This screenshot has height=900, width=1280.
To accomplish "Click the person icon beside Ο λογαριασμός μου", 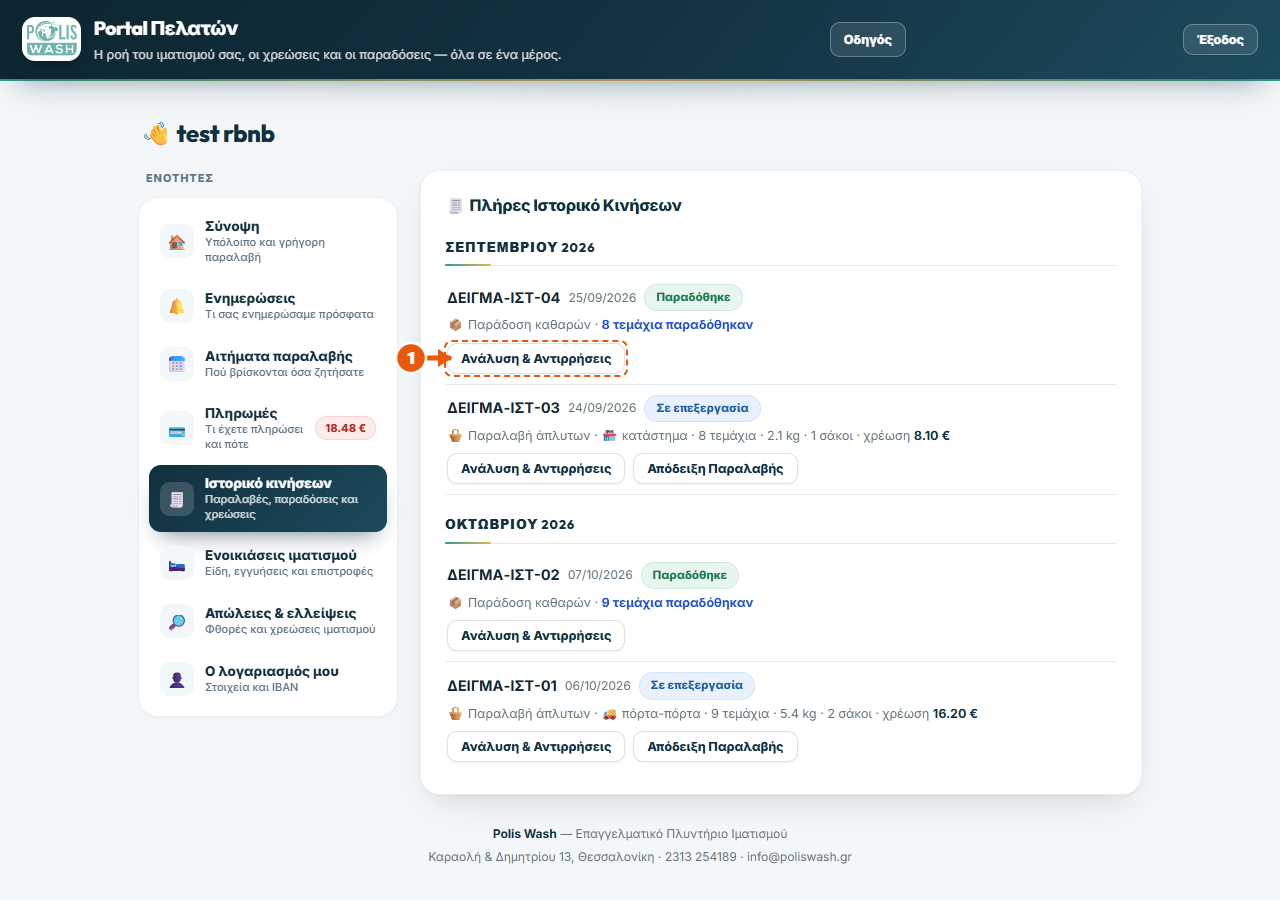I will coord(177,679).
